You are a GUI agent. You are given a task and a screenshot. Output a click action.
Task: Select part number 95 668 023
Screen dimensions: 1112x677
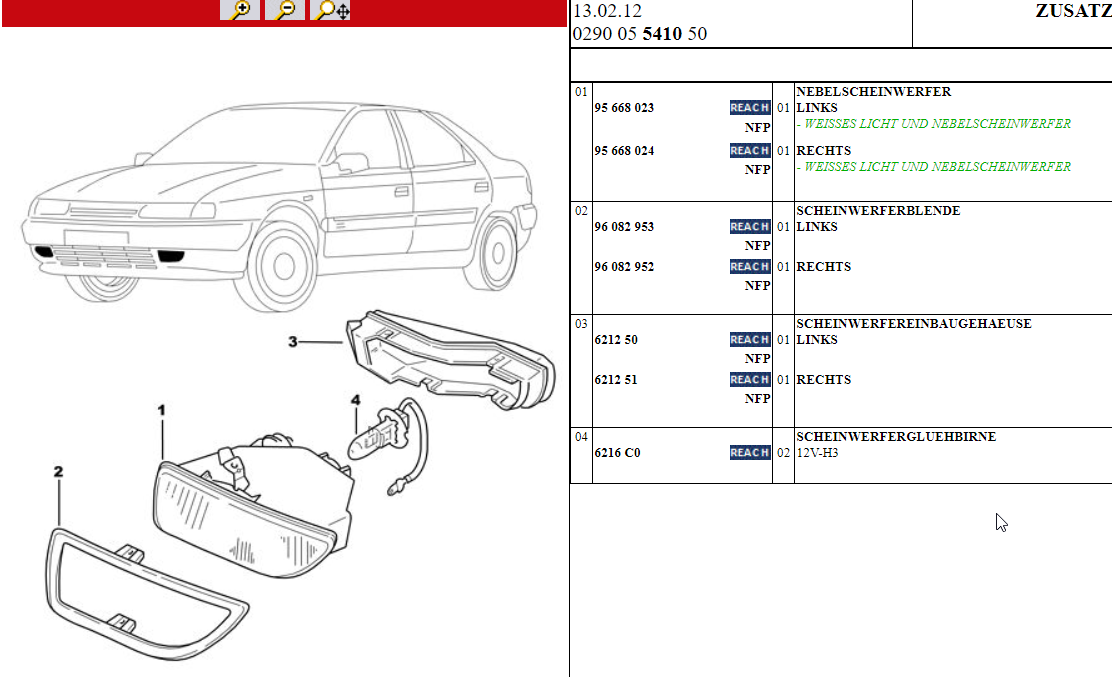(624, 108)
